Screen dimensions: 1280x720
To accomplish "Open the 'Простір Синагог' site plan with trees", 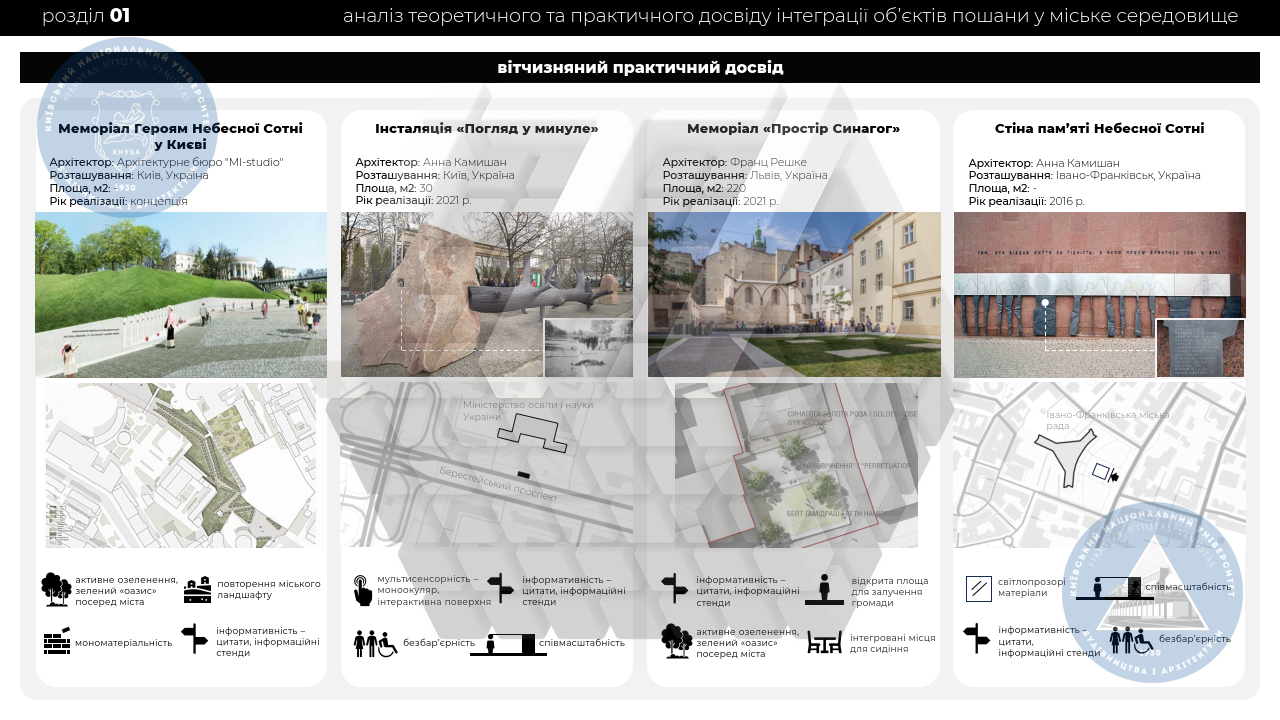I will 796,465.
